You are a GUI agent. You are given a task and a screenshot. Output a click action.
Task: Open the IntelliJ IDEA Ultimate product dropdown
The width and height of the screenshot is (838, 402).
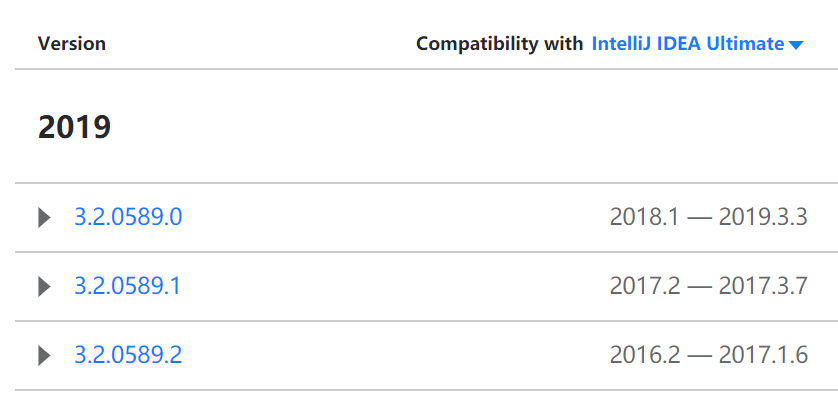pyautogui.click(x=697, y=44)
